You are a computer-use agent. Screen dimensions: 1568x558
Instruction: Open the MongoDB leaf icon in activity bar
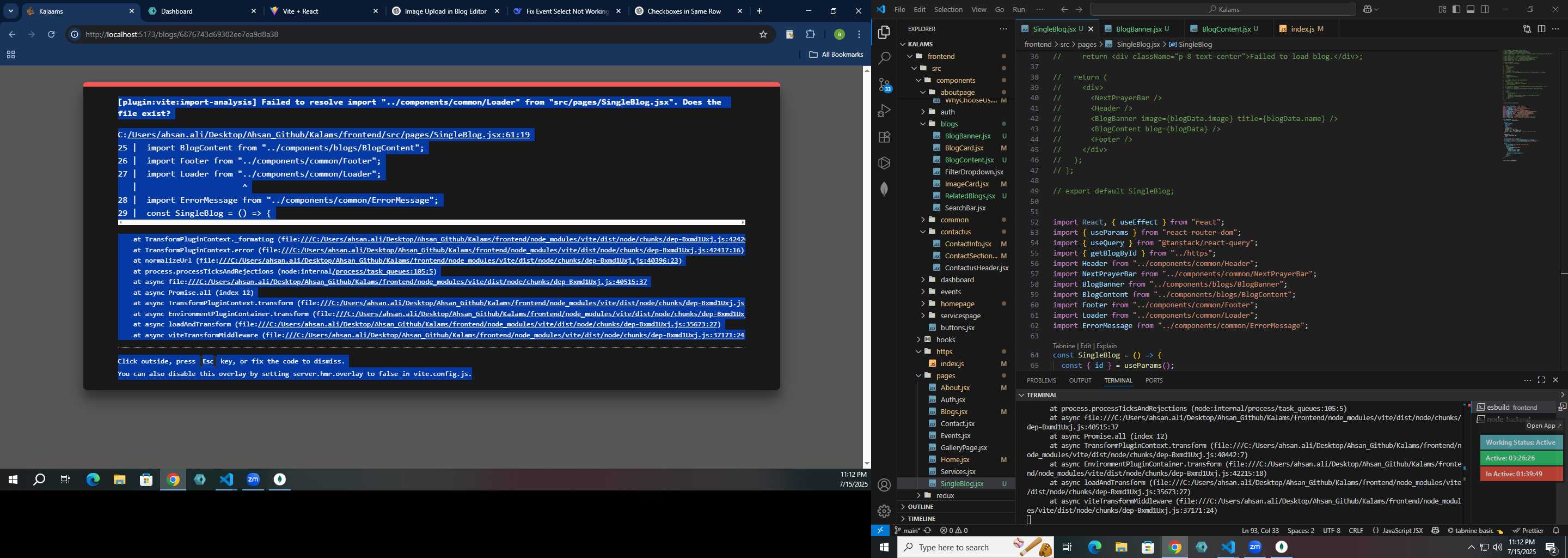click(884, 190)
